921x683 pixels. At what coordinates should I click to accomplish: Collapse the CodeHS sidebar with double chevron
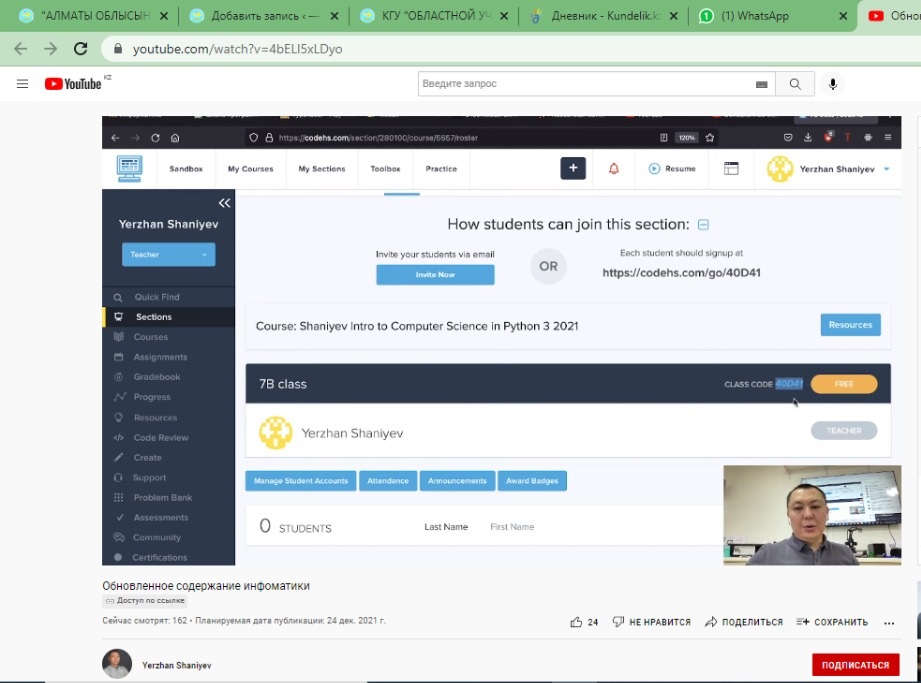224,203
